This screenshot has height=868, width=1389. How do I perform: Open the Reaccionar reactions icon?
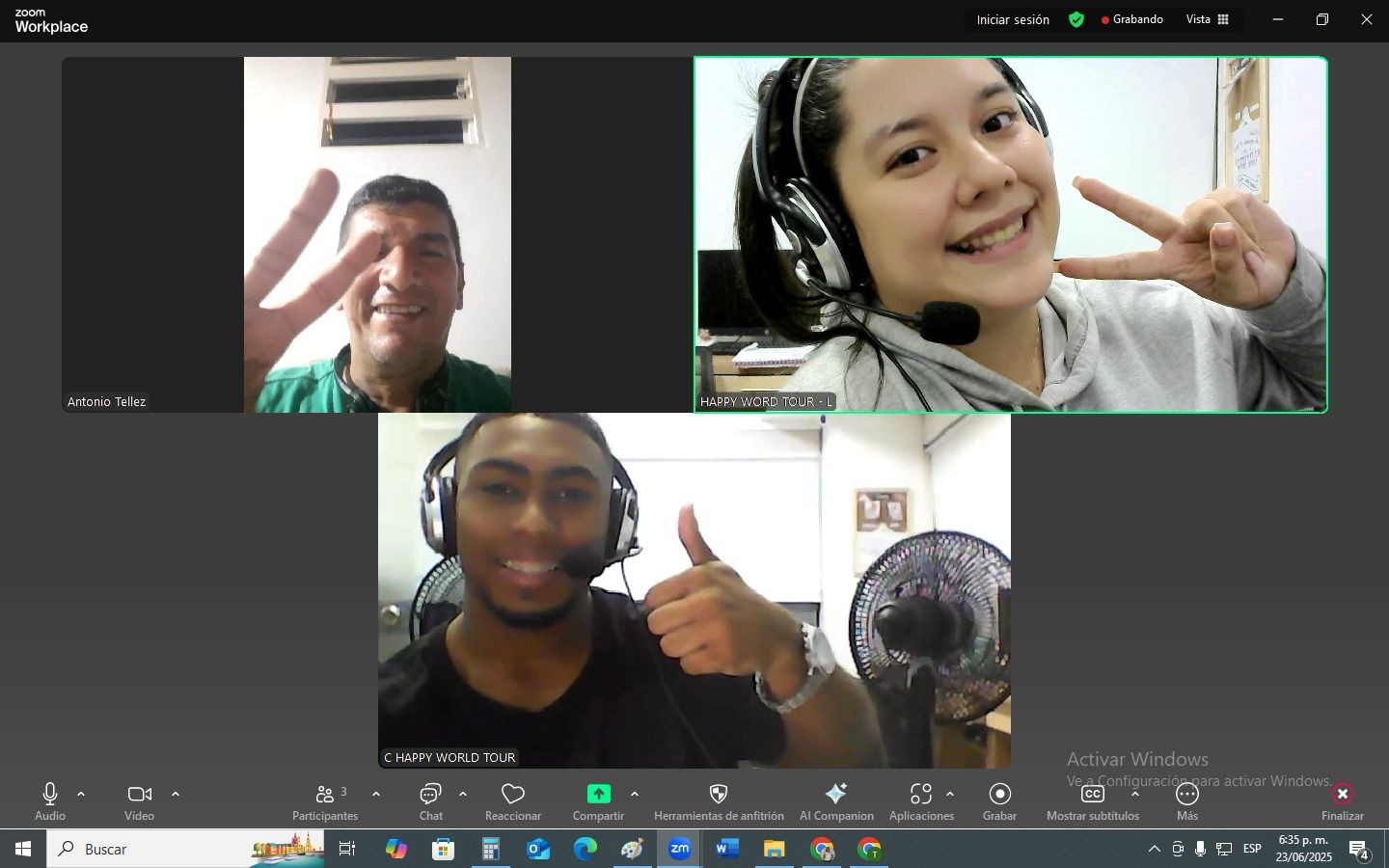513,794
